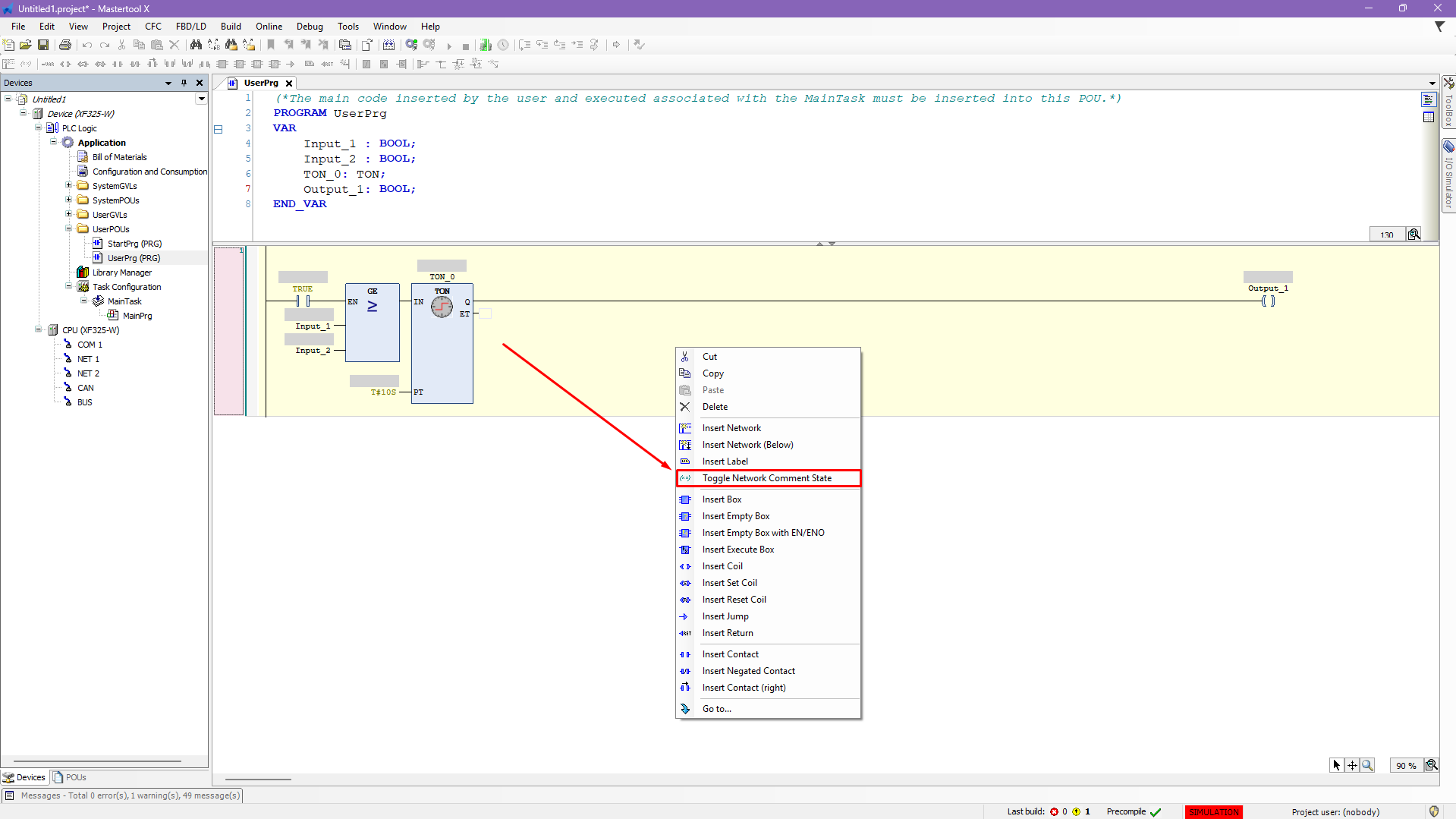Select the magnifier zoom tool near 90 %
The width and height of the screenshot is (1456, 819).
coord(1367,765)
